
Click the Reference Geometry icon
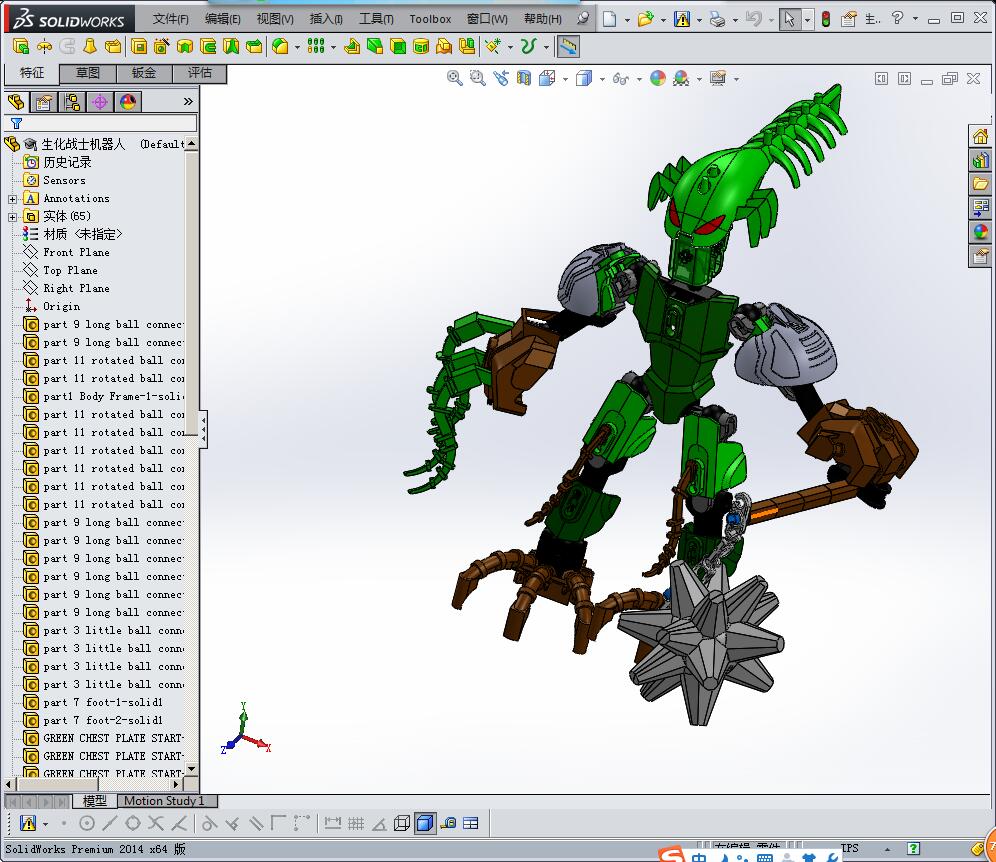(493, 46)
